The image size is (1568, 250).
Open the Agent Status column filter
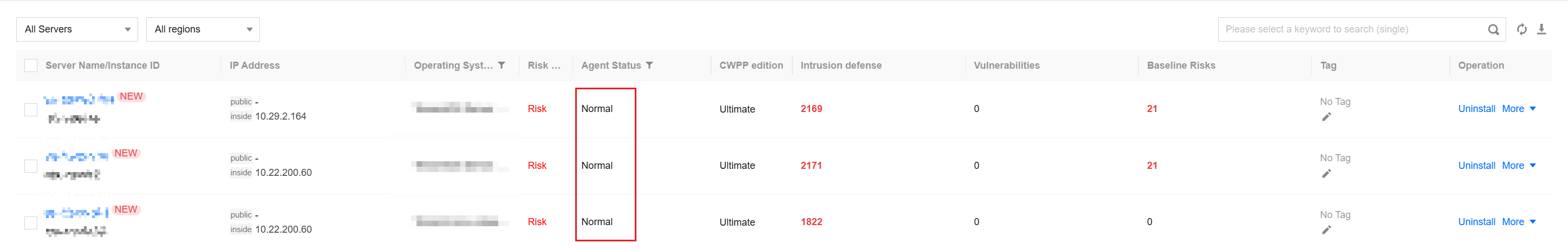pyautogui.click(x=649, y=65)
